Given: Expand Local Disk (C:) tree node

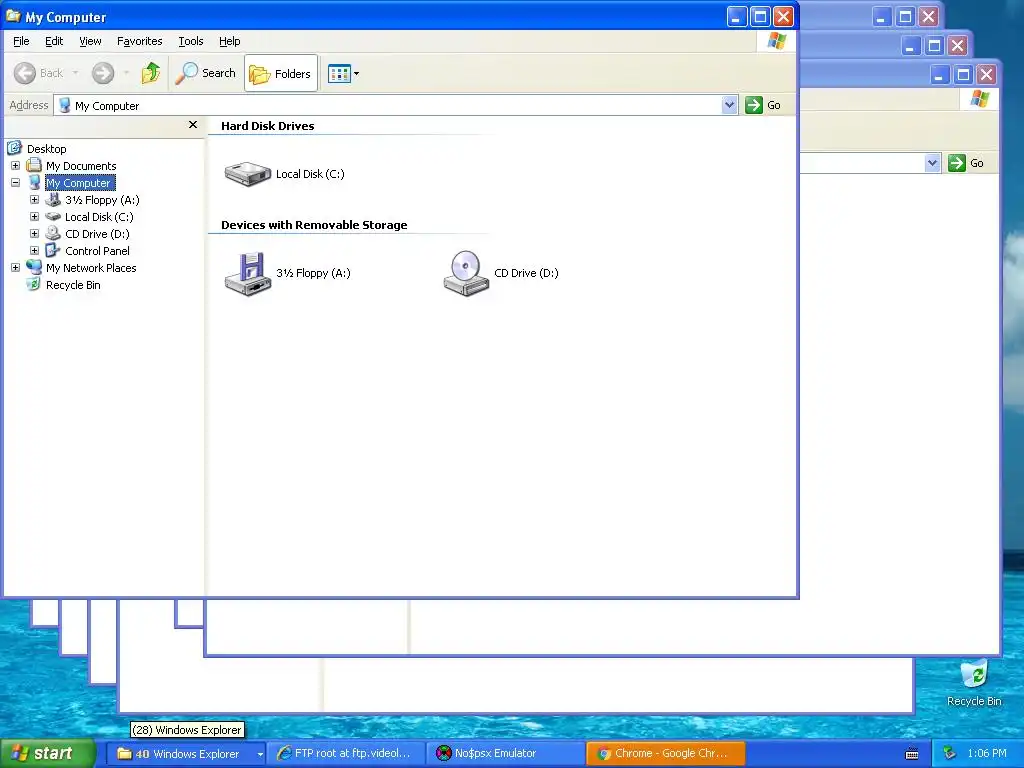Looking at the screenshot, I should click(x=35, y=217).
